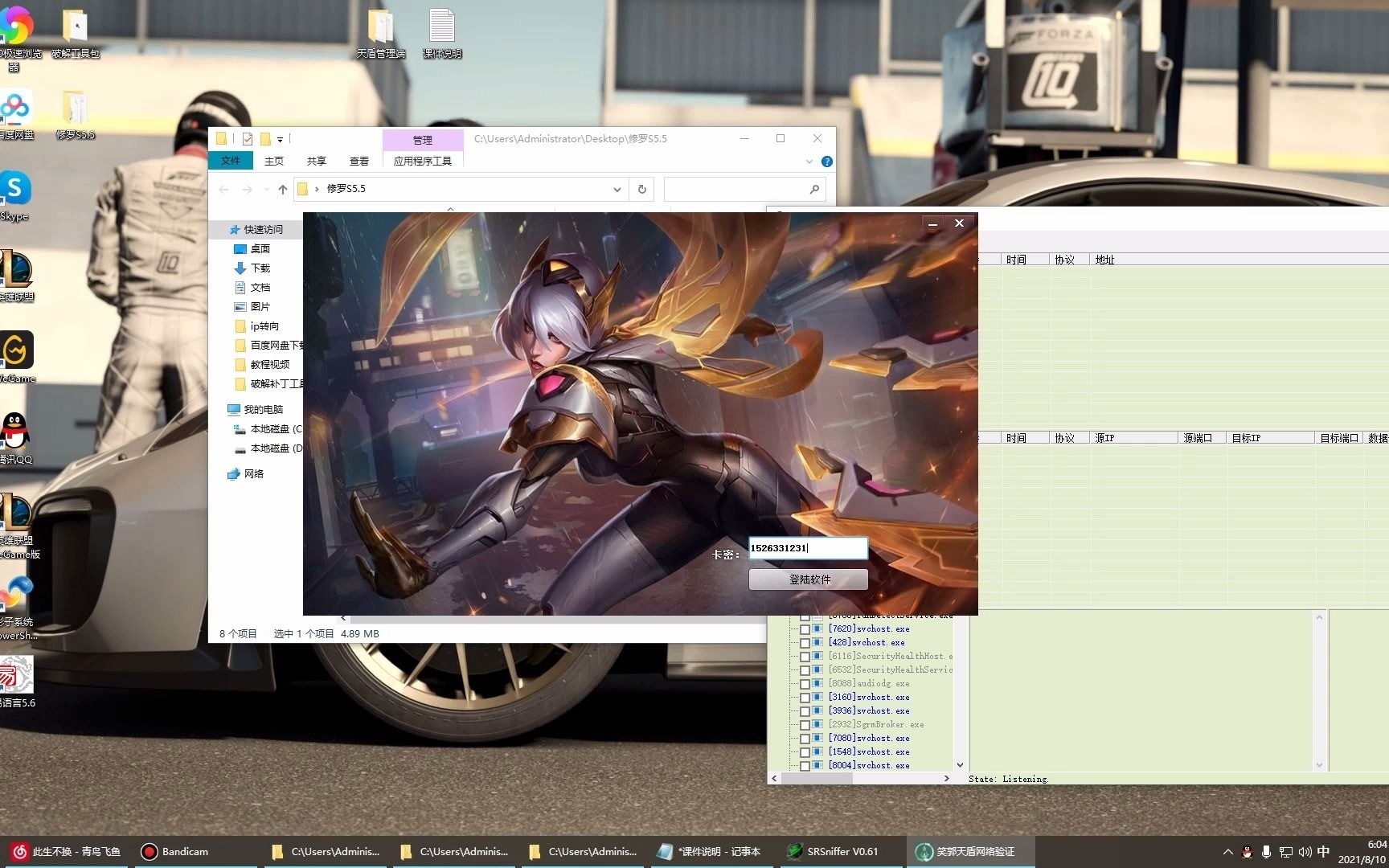1389x868 pixels.
Task: Click the Explorer back arrow
Action: pos(223,189)
